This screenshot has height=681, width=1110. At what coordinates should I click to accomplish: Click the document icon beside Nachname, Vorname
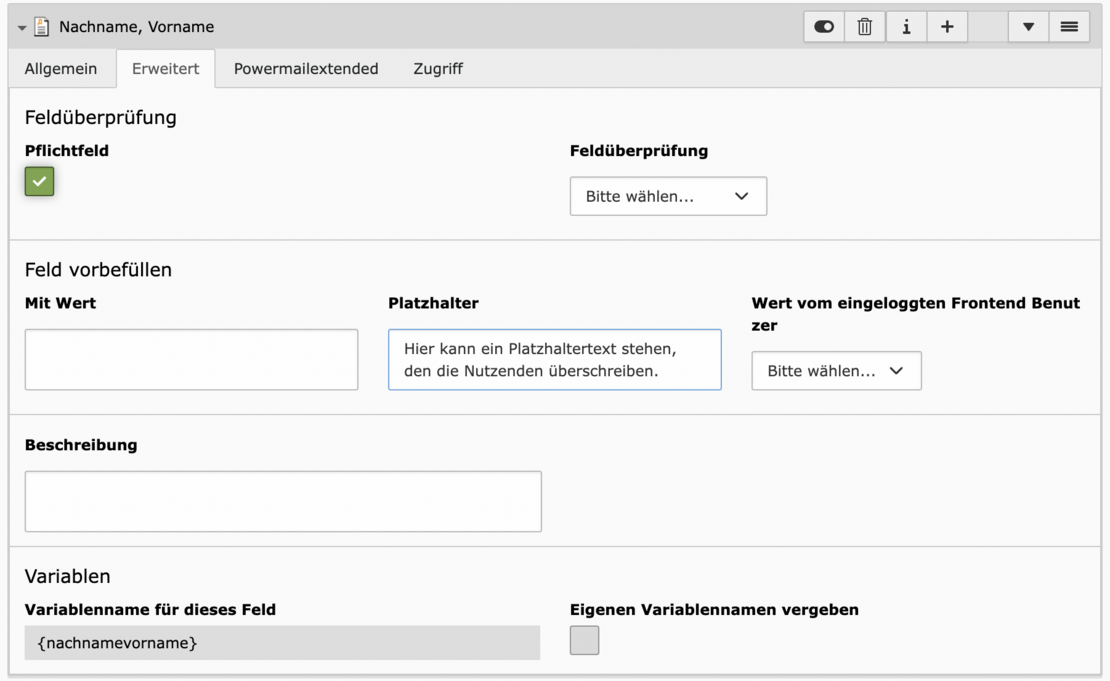[42, 27]
